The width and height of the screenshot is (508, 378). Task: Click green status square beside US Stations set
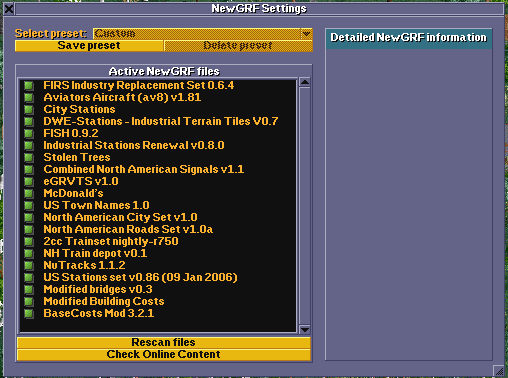(x=29, y=278)
